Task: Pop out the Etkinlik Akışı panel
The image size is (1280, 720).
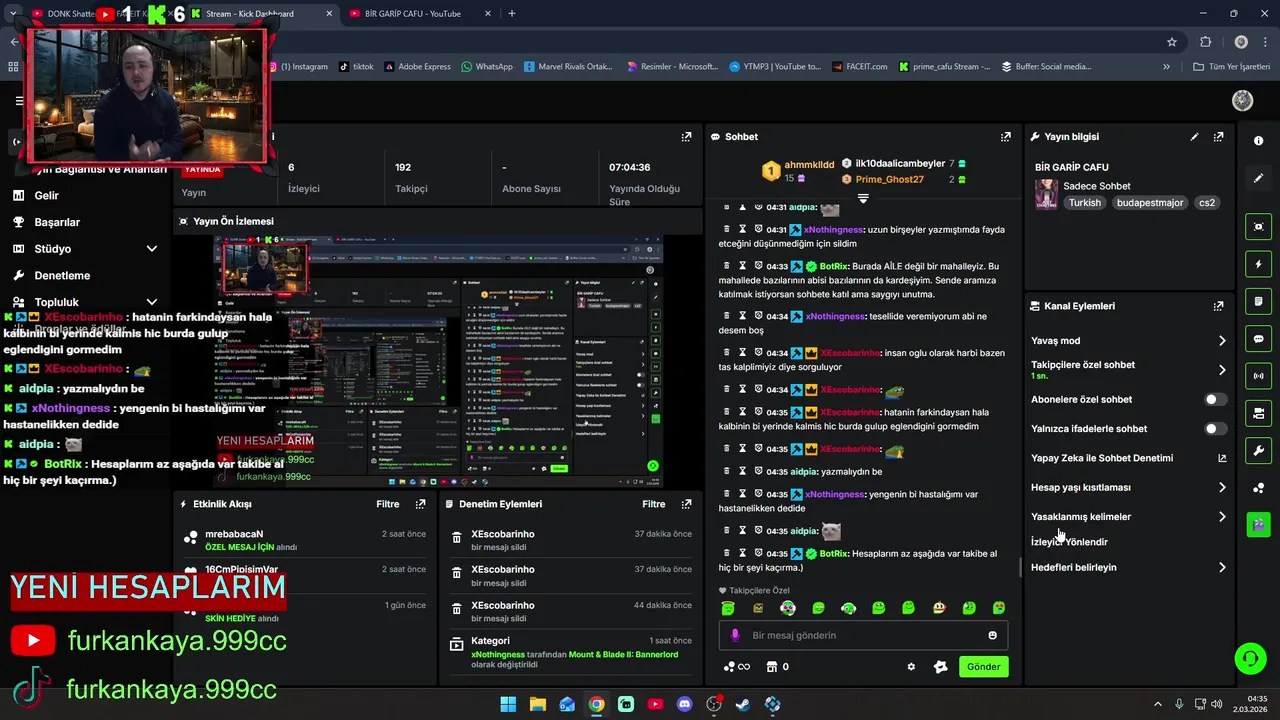Action: 420,504
